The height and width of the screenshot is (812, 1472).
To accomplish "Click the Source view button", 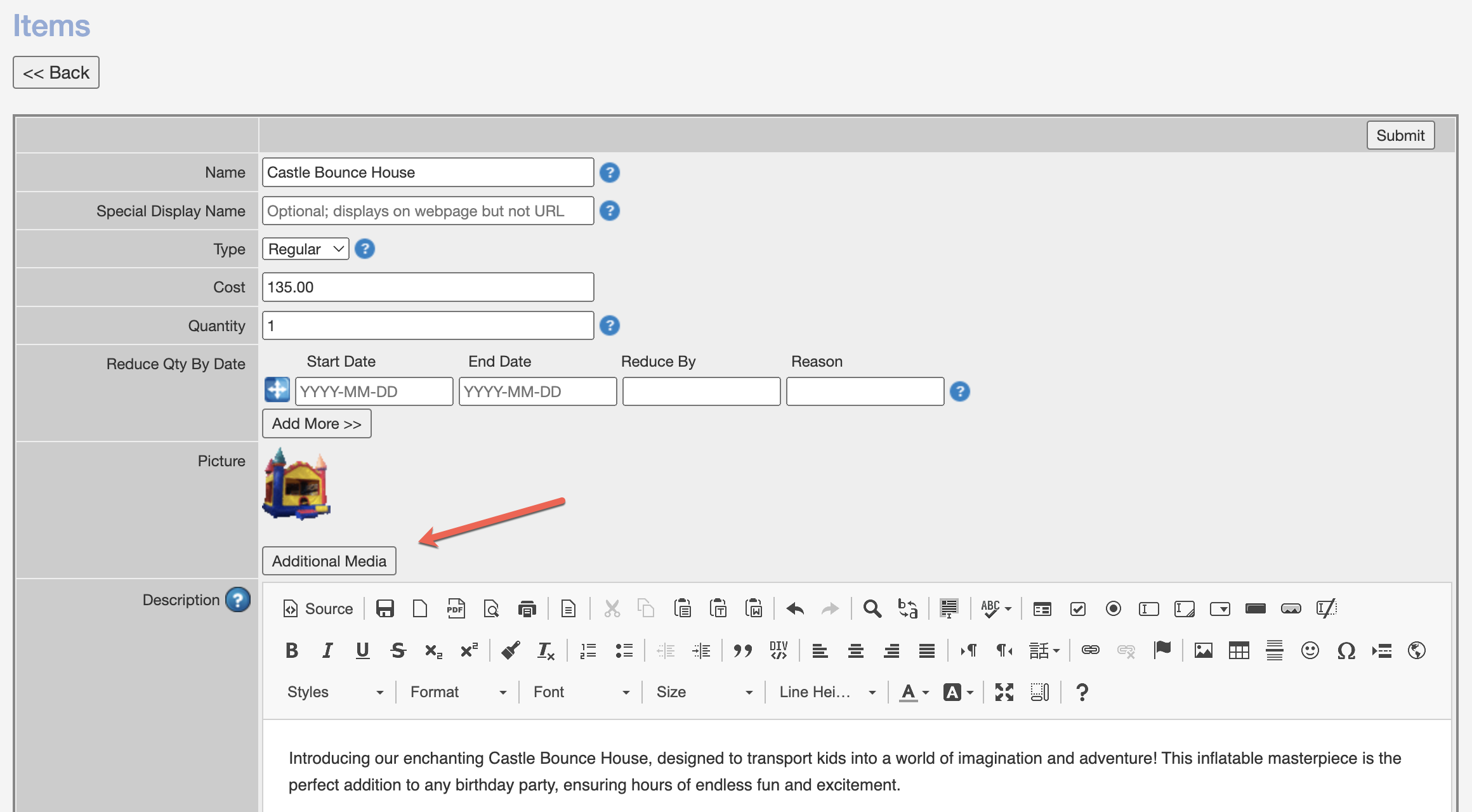I will 318,609.
